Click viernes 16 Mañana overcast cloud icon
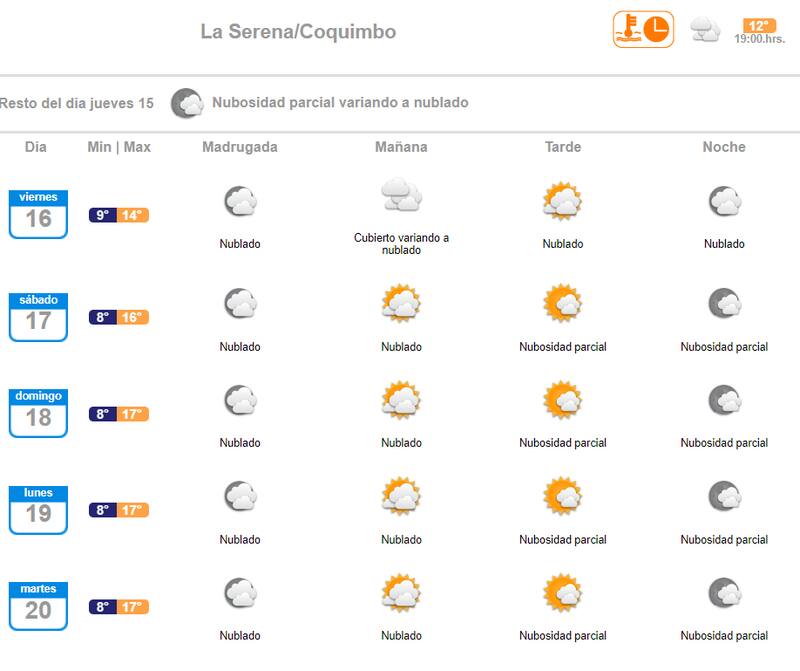Image resolution: width=800 pixels, height=671 pixels. coord(401,196)
